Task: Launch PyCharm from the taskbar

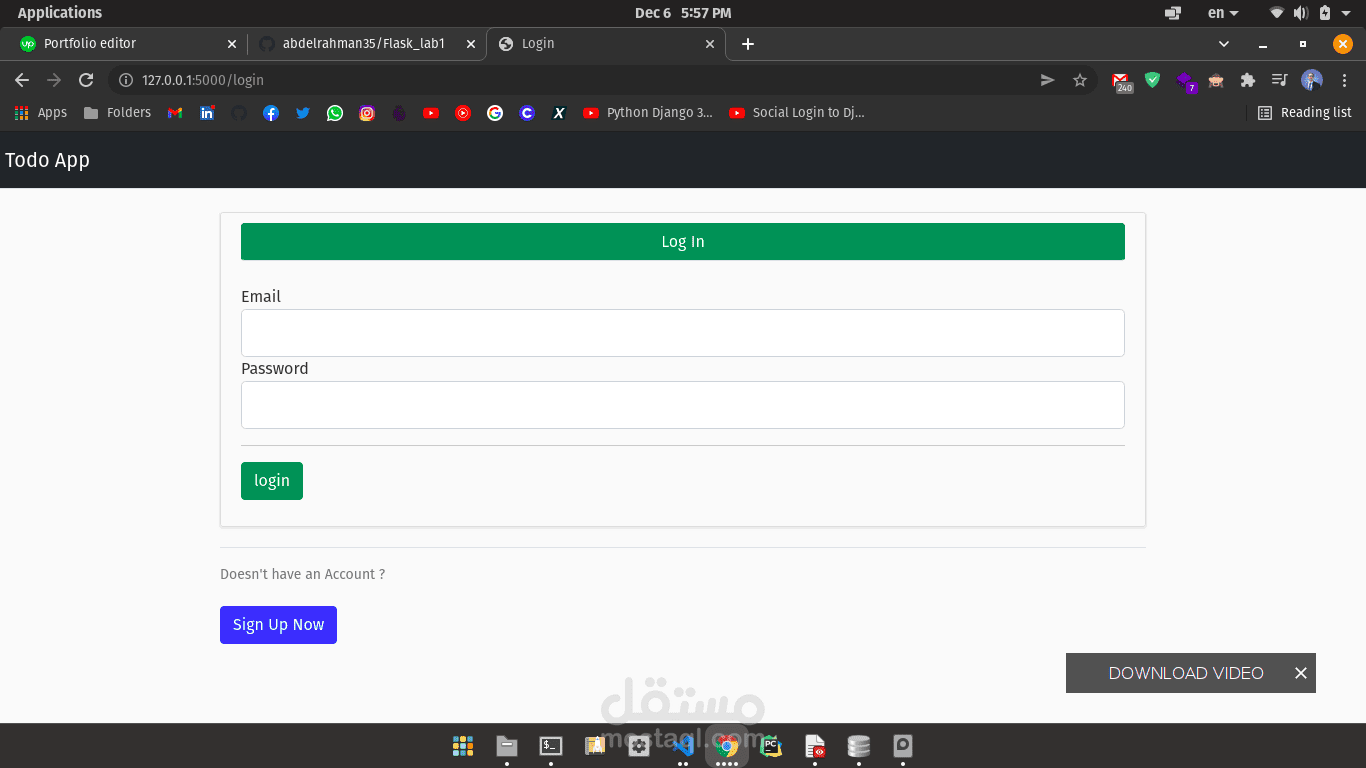Action: (770, 745)
